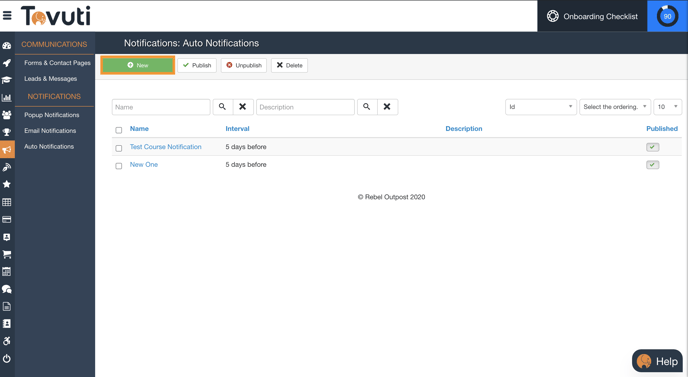This screenshot has width=688, height=377.
Task: Open the accessibility wheelchair sidebar icon
Action: (x=7, y=341)
